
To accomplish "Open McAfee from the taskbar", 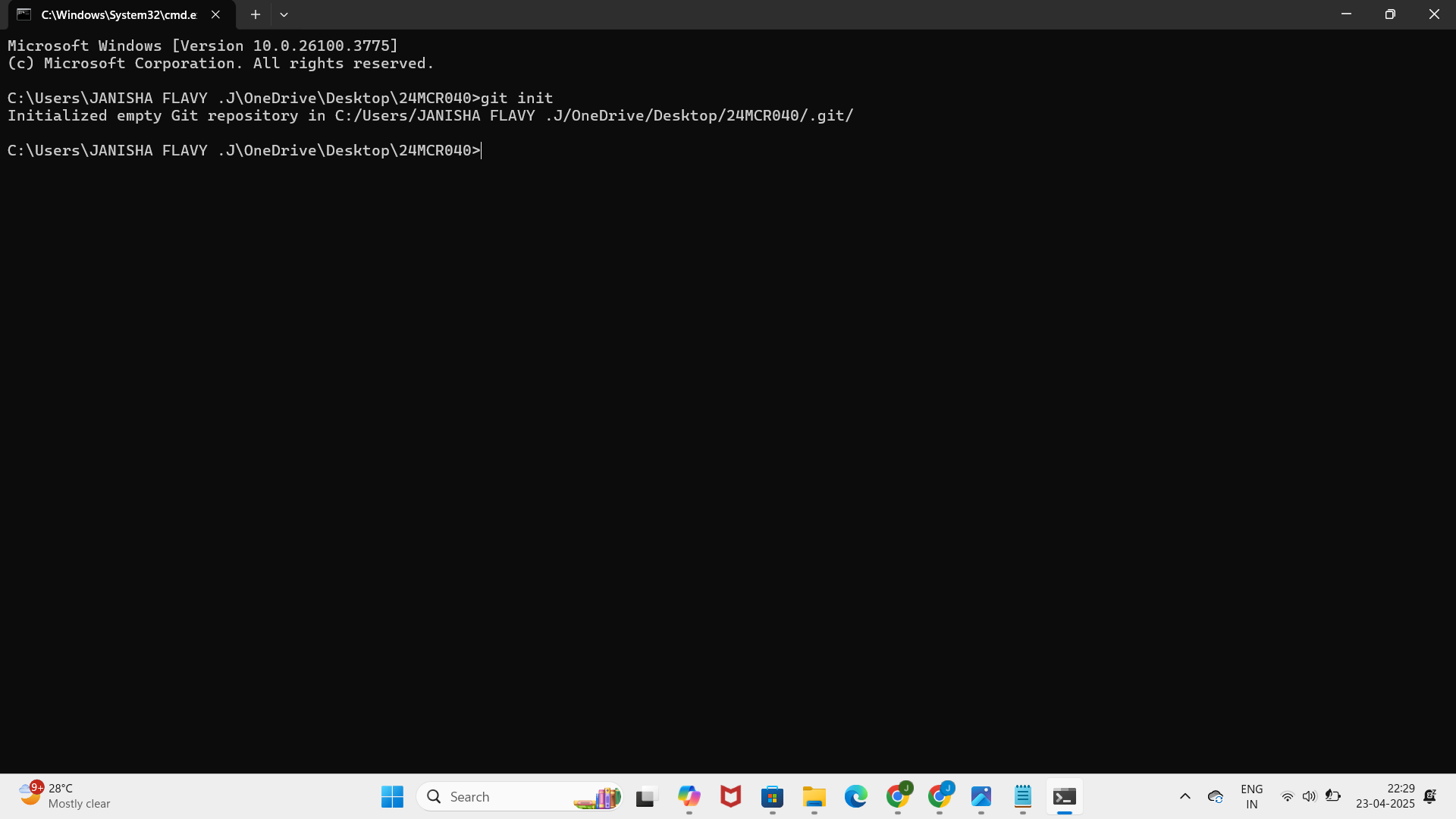I will [x=730, y=796].
